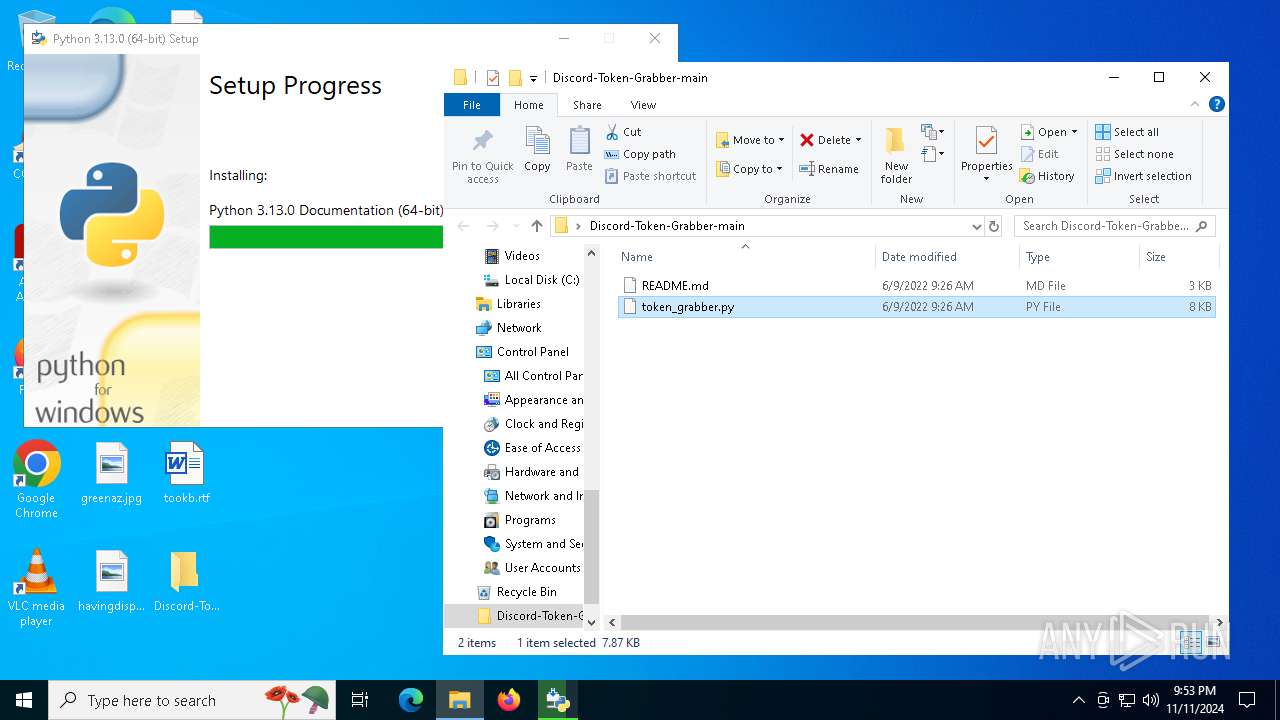Open Local Disk (C:) in navigation pane

pos(531,280)
